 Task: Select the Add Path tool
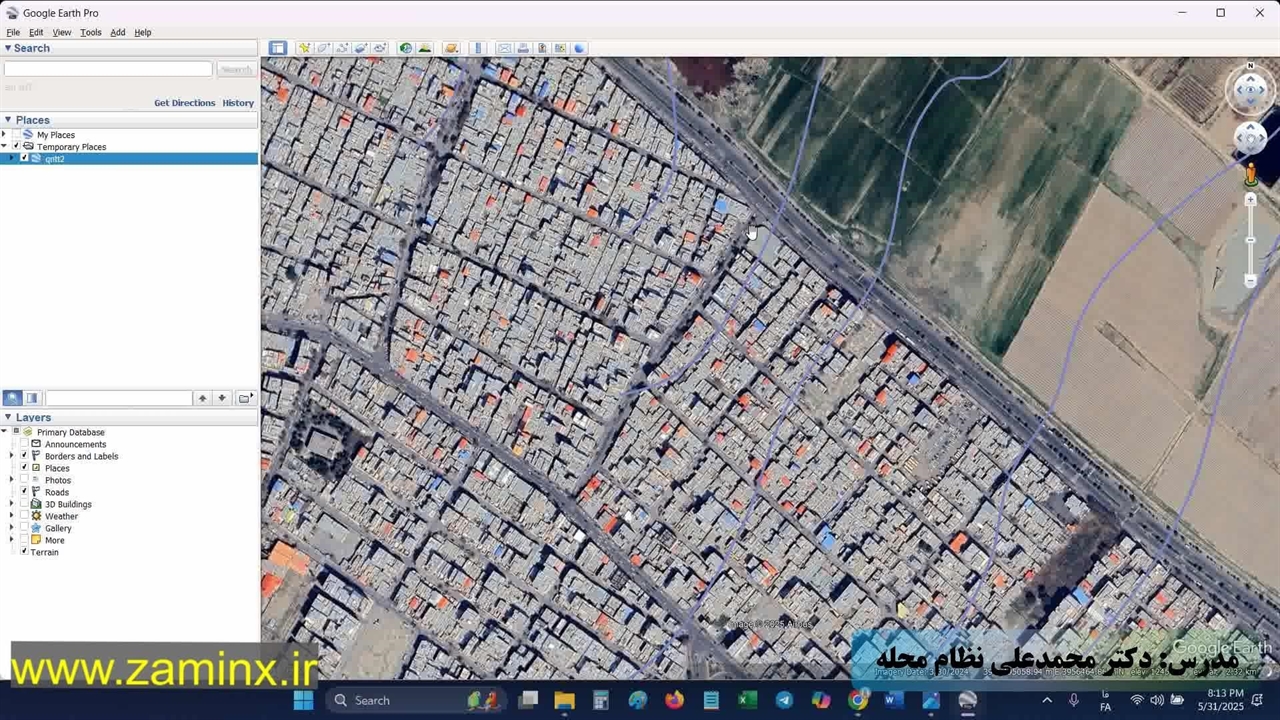click(342, 48)
